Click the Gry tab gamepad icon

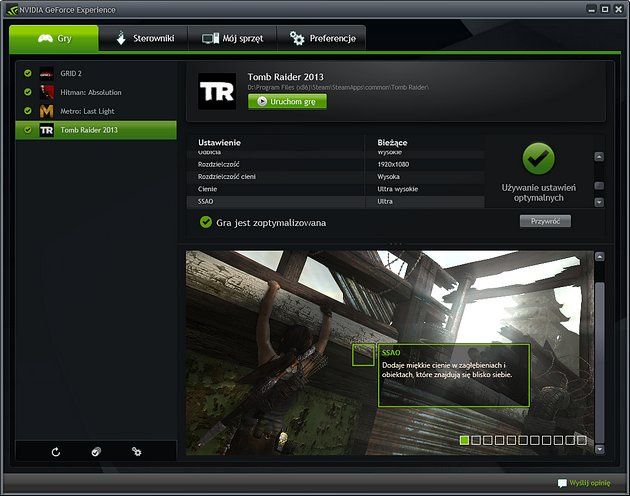pyautogui.click(x=45, y=38)
